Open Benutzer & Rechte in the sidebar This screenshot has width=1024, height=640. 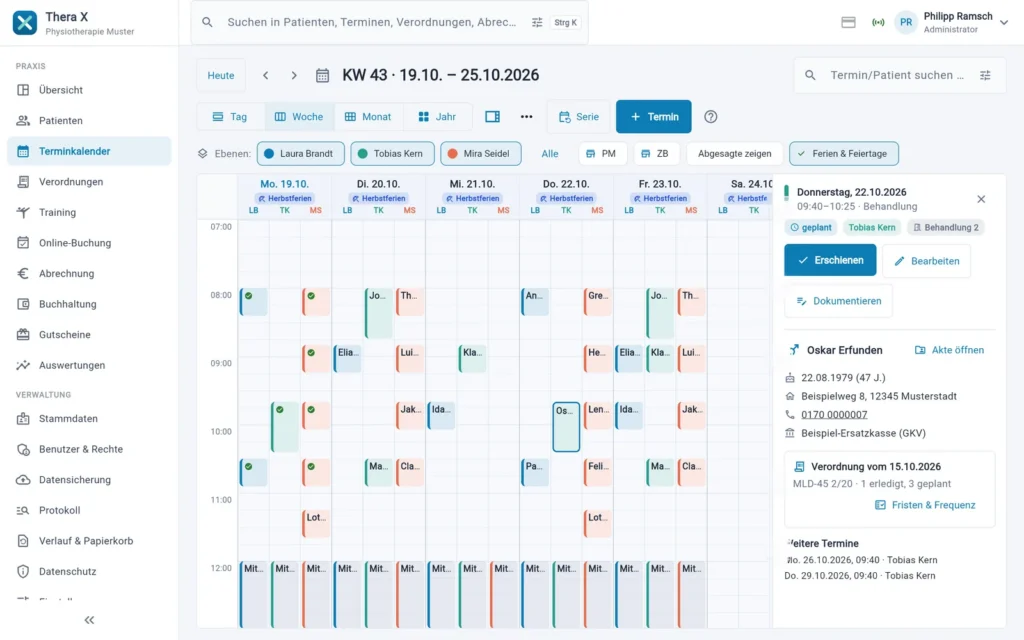point(89,449)
